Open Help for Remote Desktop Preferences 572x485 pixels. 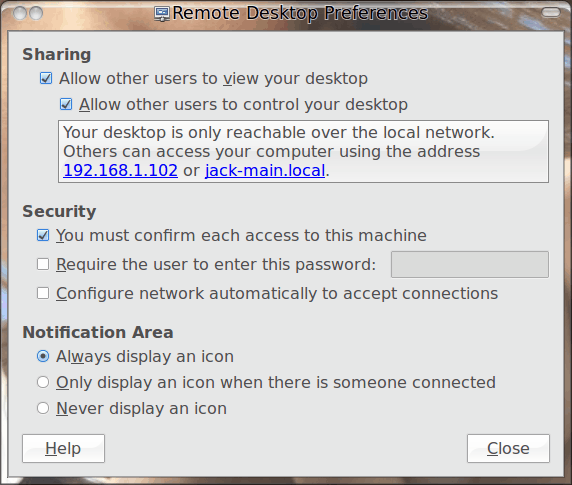(x=63, y=448)
